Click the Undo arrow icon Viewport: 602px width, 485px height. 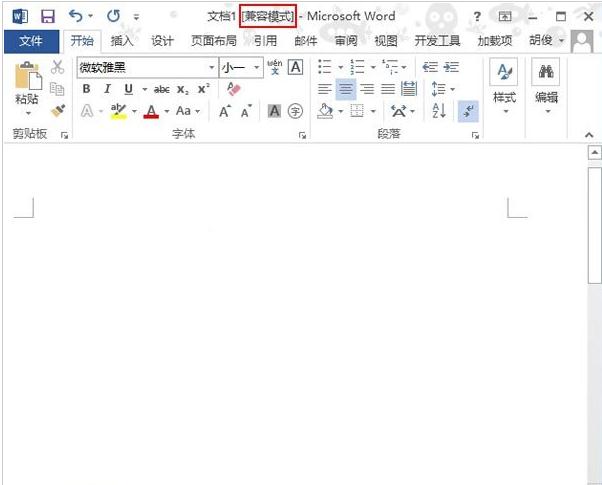click(76, 16)
